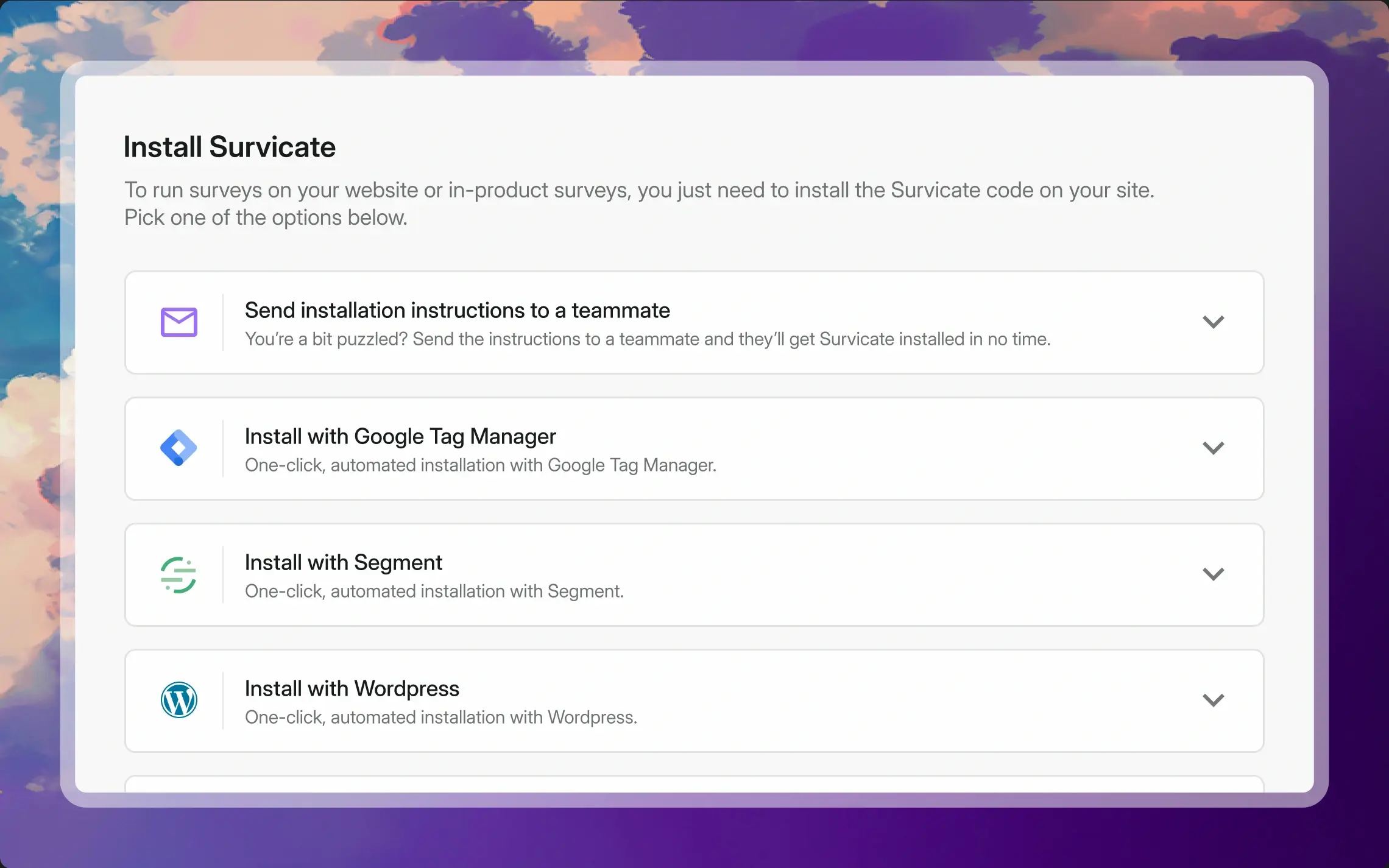The image size is (1389, 868).
Task: Click the 'automated installation with Wordpress' description
Action: coord(440,718)
